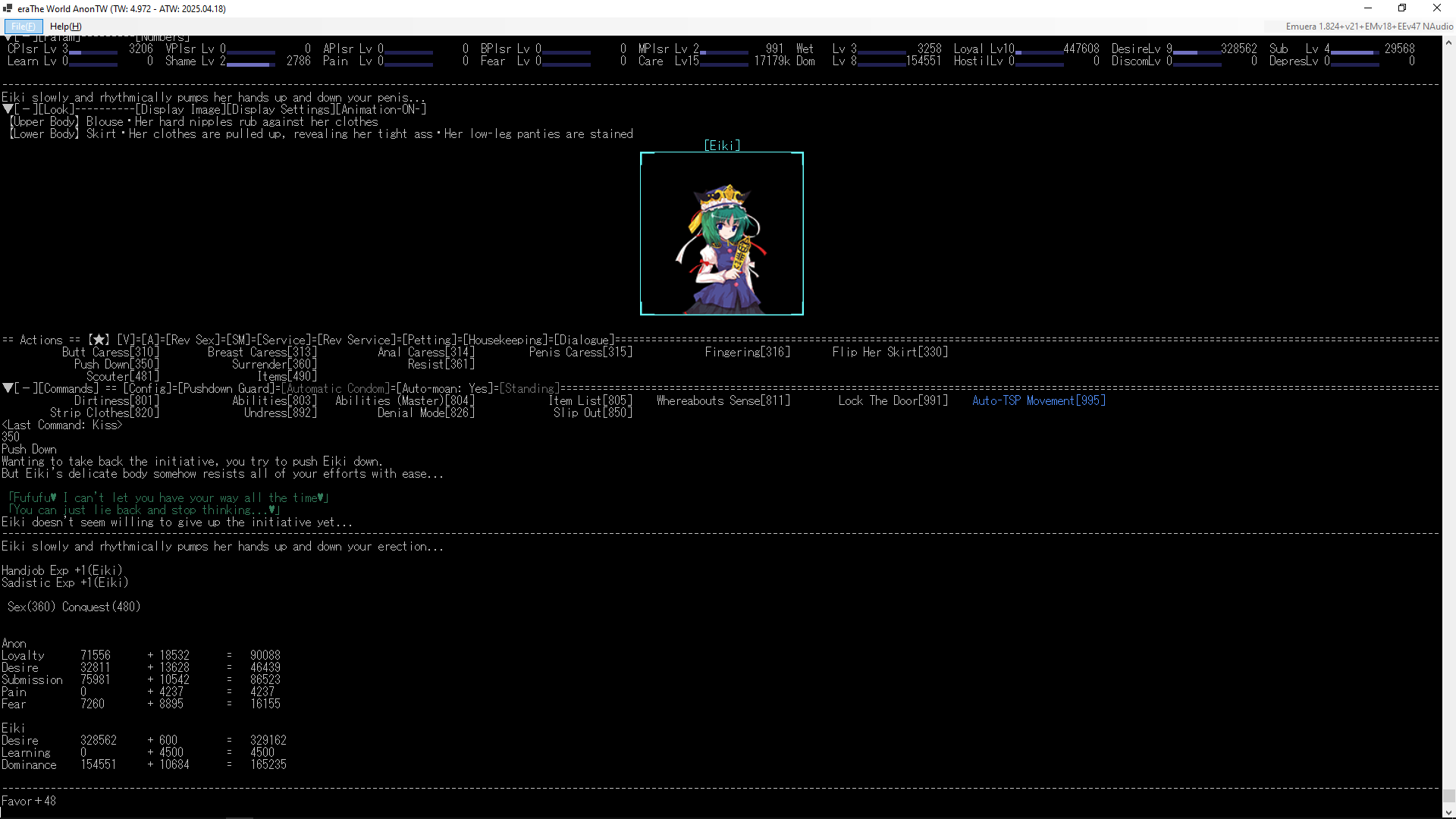1456x819 pixels.
Task: Open the File menu
Action: pos(23,27)
